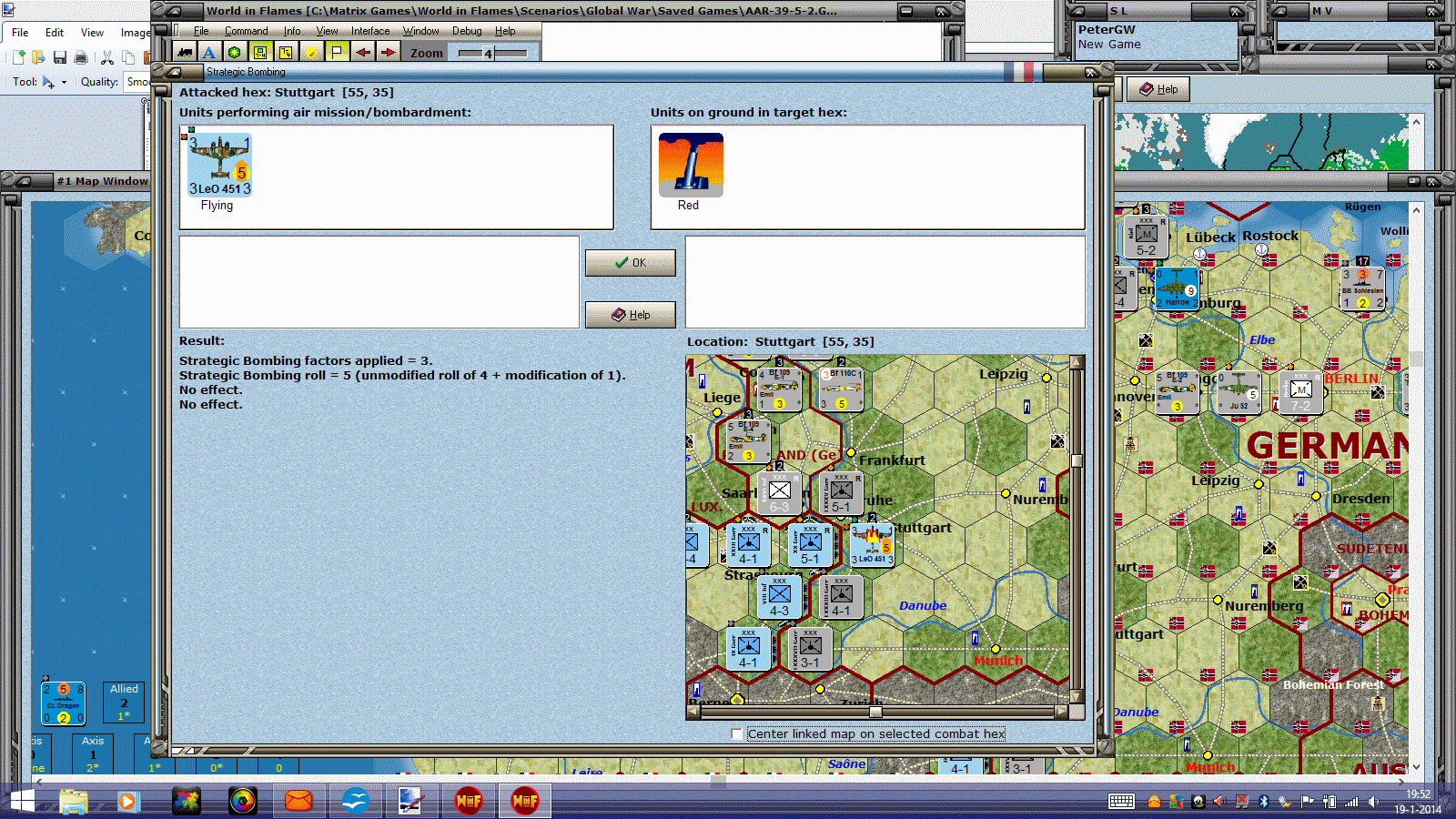Open the Interface menu
The width and height of the screenshot is (1456, 819).
pos(370,31)
